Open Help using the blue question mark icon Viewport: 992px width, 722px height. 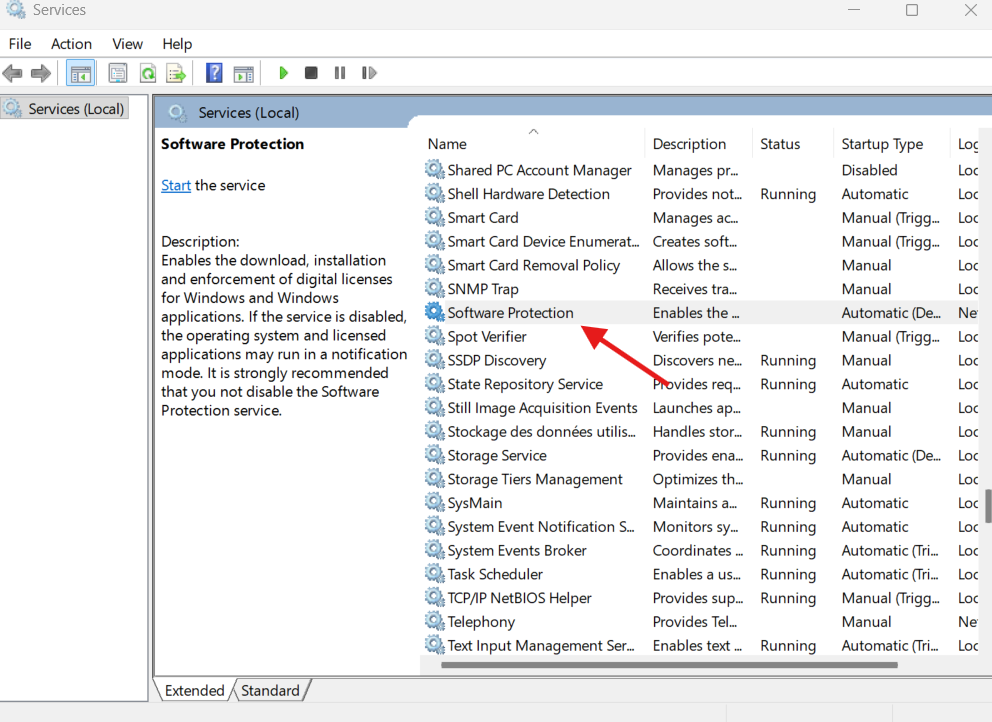214,73
